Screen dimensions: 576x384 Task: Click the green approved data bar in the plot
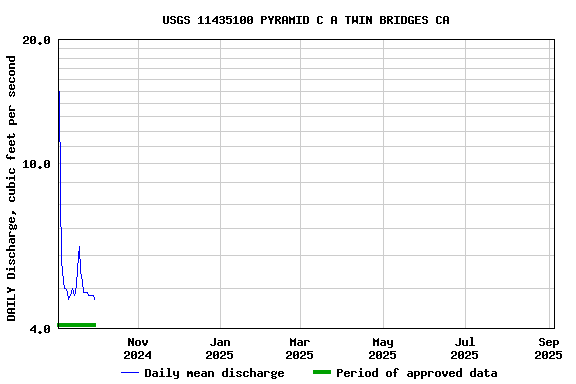pyautogui.click(x=77, y=325)
